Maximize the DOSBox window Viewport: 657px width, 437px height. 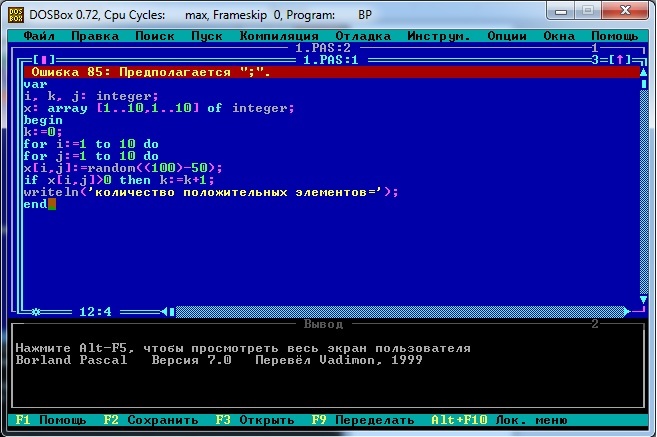tap(587, 10)
